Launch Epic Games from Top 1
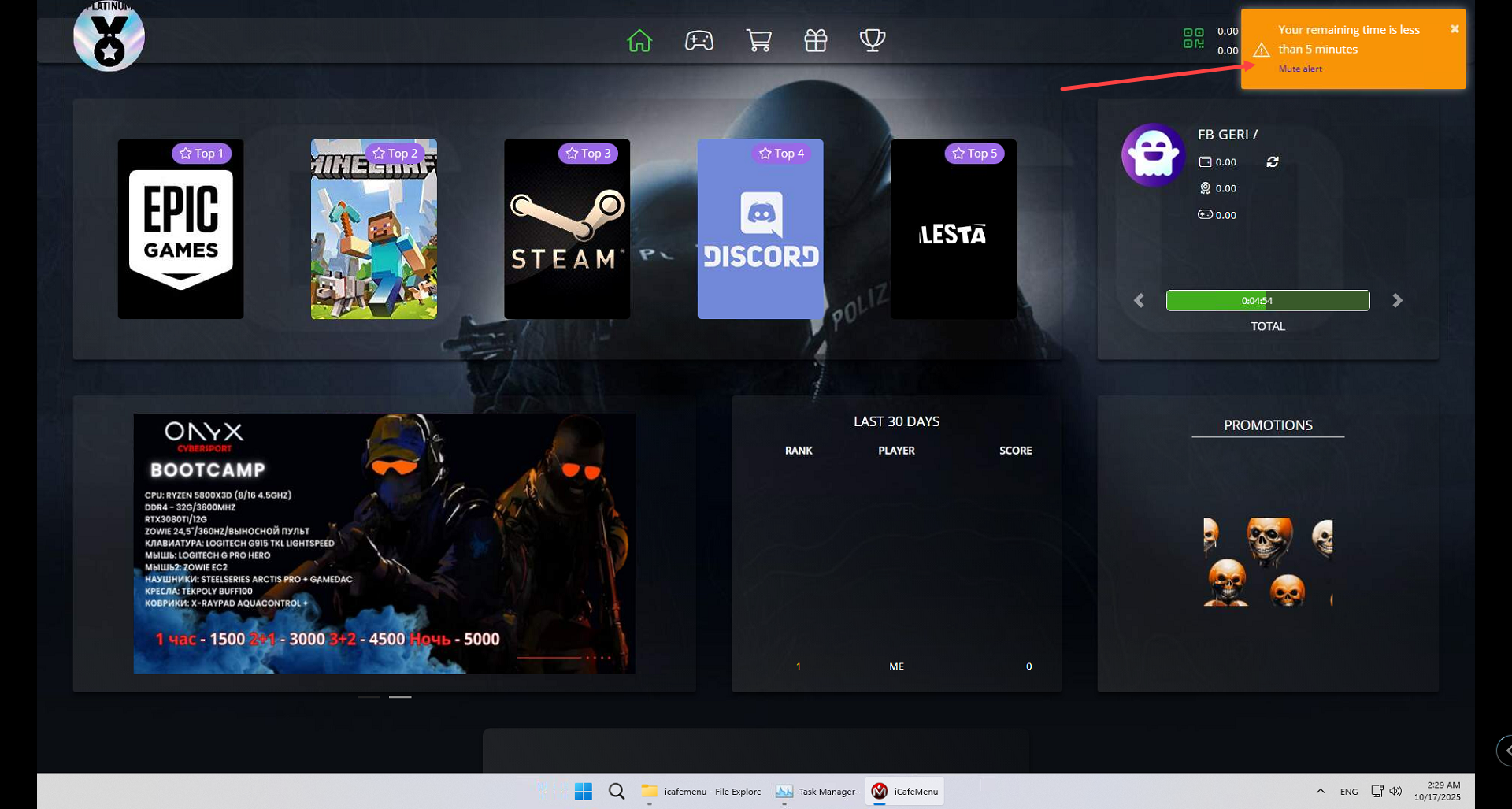Image resolution: width=1512 pixels, height=809 pixels. 180,229
